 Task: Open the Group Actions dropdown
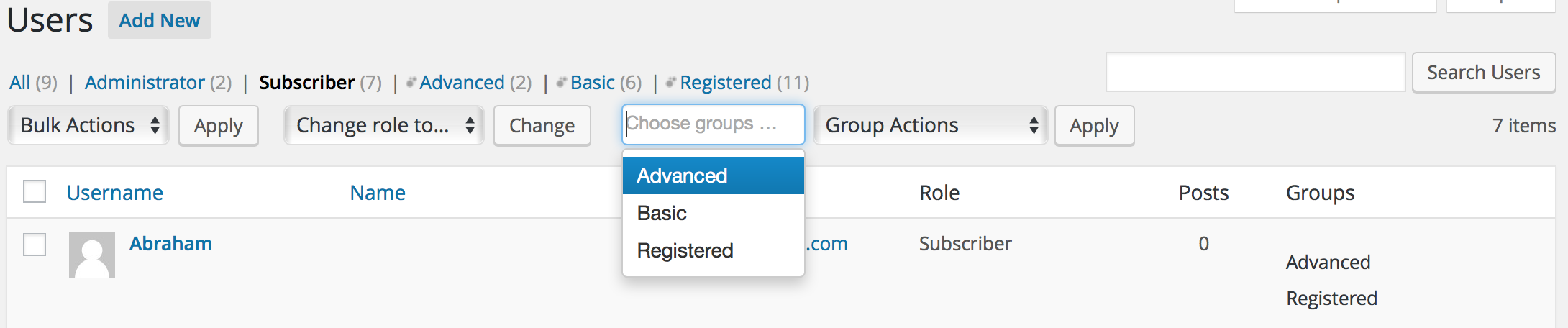coord(930,125)
